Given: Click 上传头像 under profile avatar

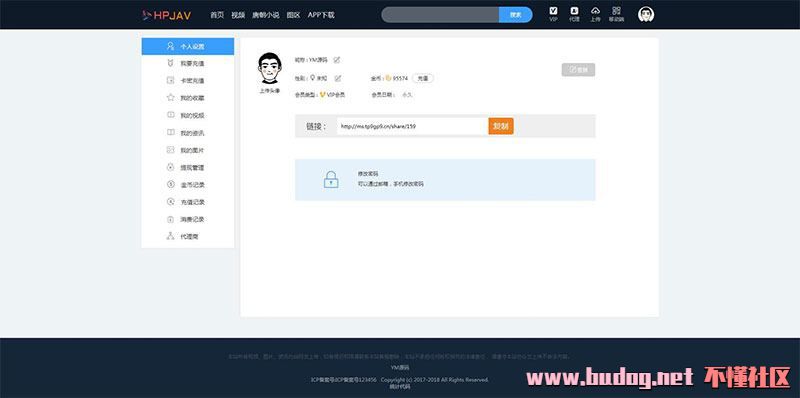Looking at the screenshot, I should [269, 90].
